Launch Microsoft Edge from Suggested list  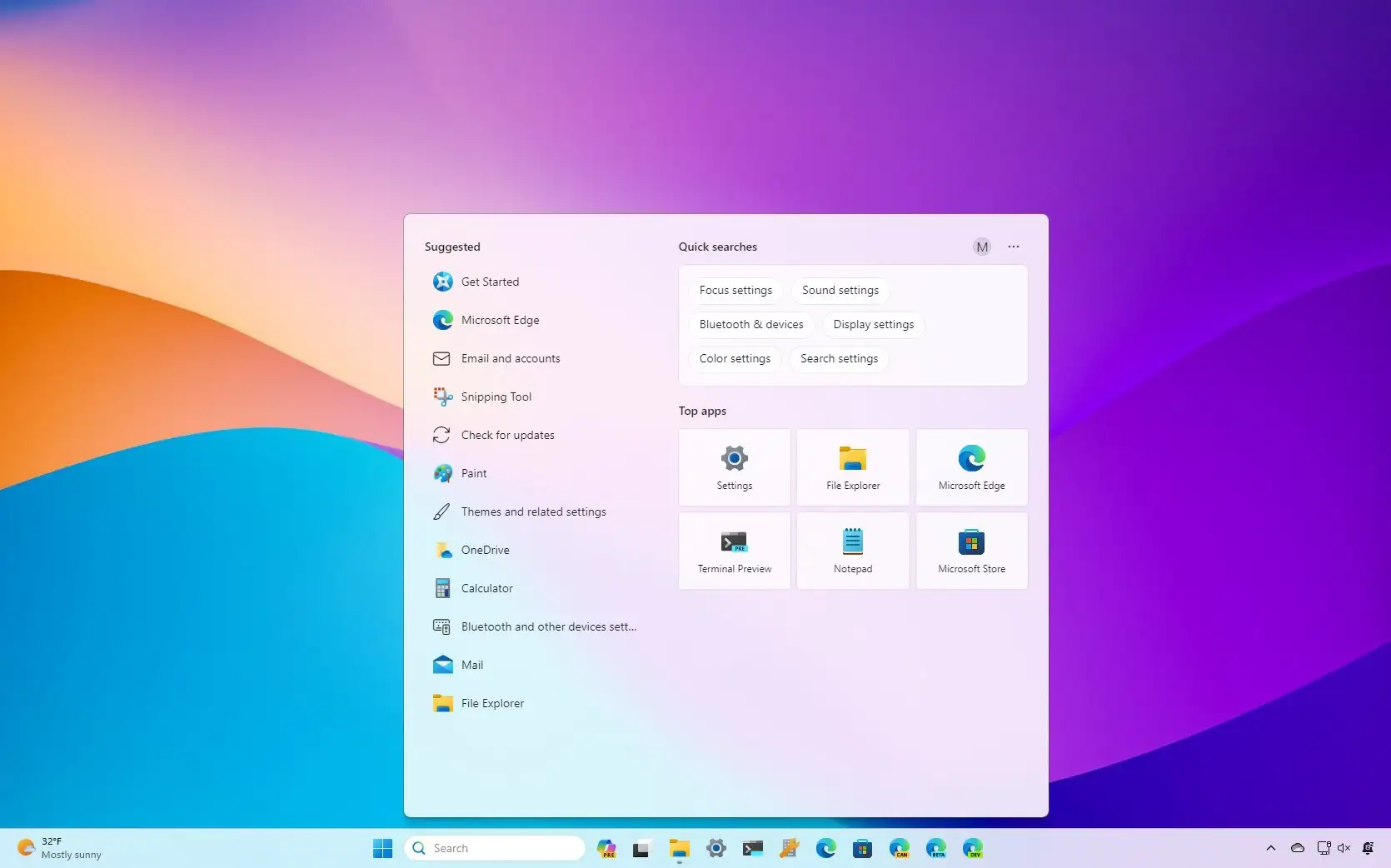pyautogui.click(x=533, y=320)
